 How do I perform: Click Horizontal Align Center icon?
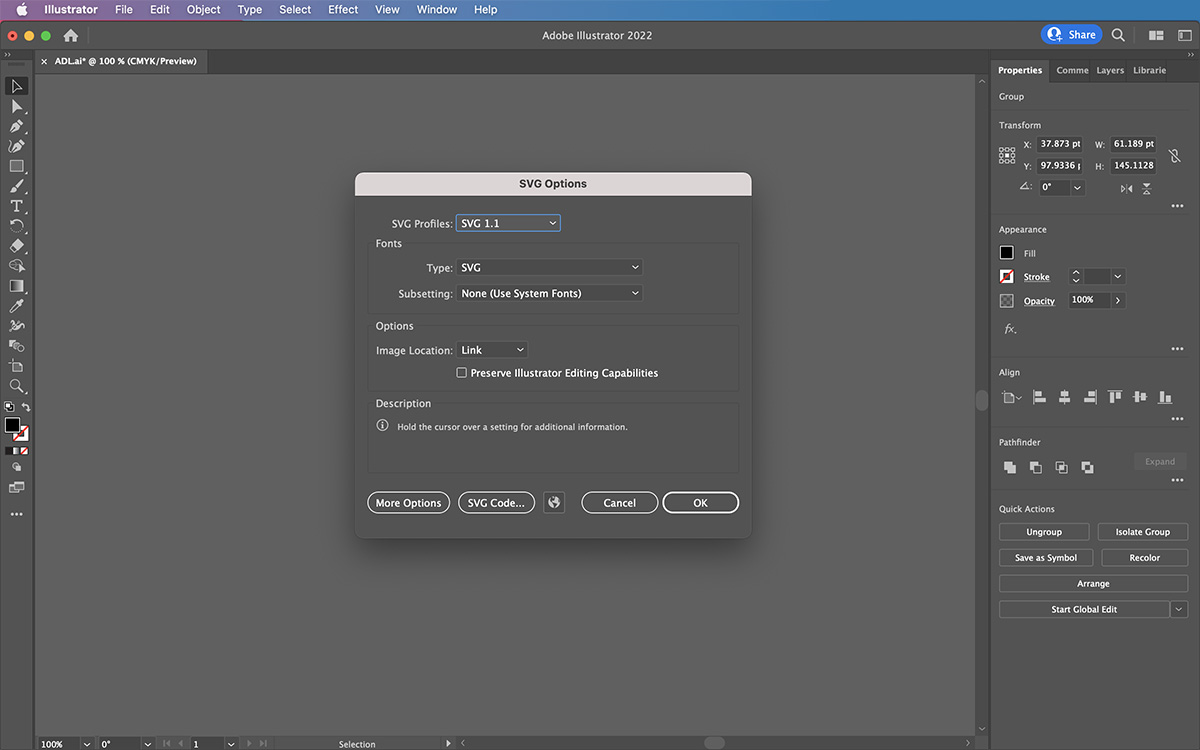1064,397
